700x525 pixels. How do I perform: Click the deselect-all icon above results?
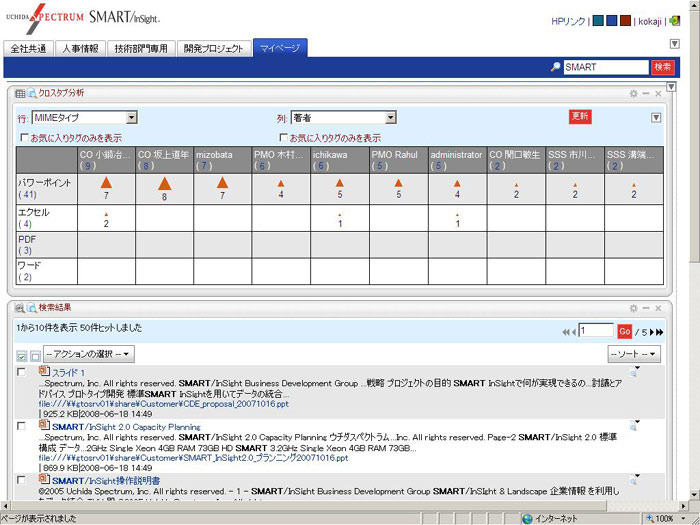pyautogui.click(x=35, y=356)
